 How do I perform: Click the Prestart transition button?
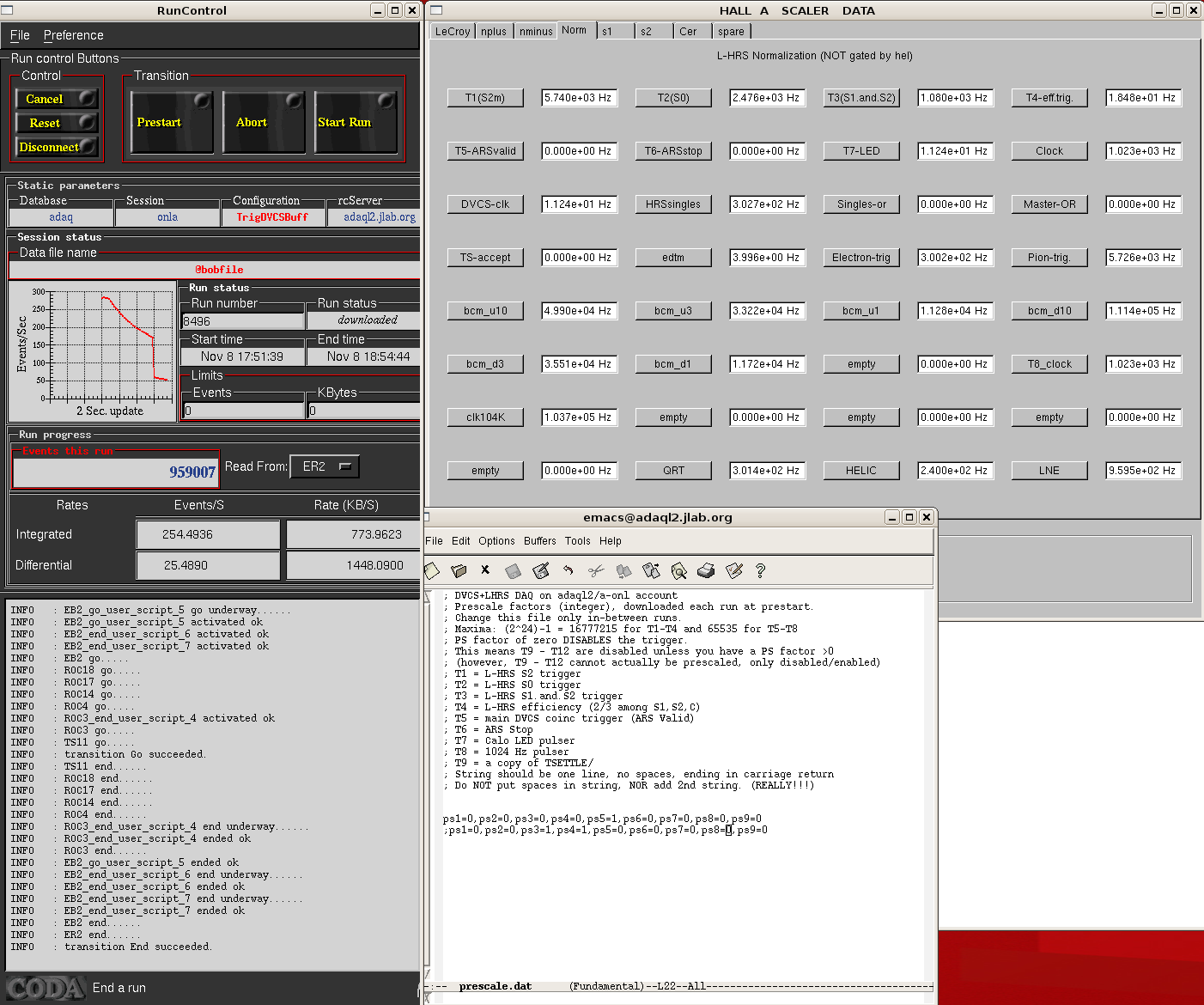click(x=172, y=122)
